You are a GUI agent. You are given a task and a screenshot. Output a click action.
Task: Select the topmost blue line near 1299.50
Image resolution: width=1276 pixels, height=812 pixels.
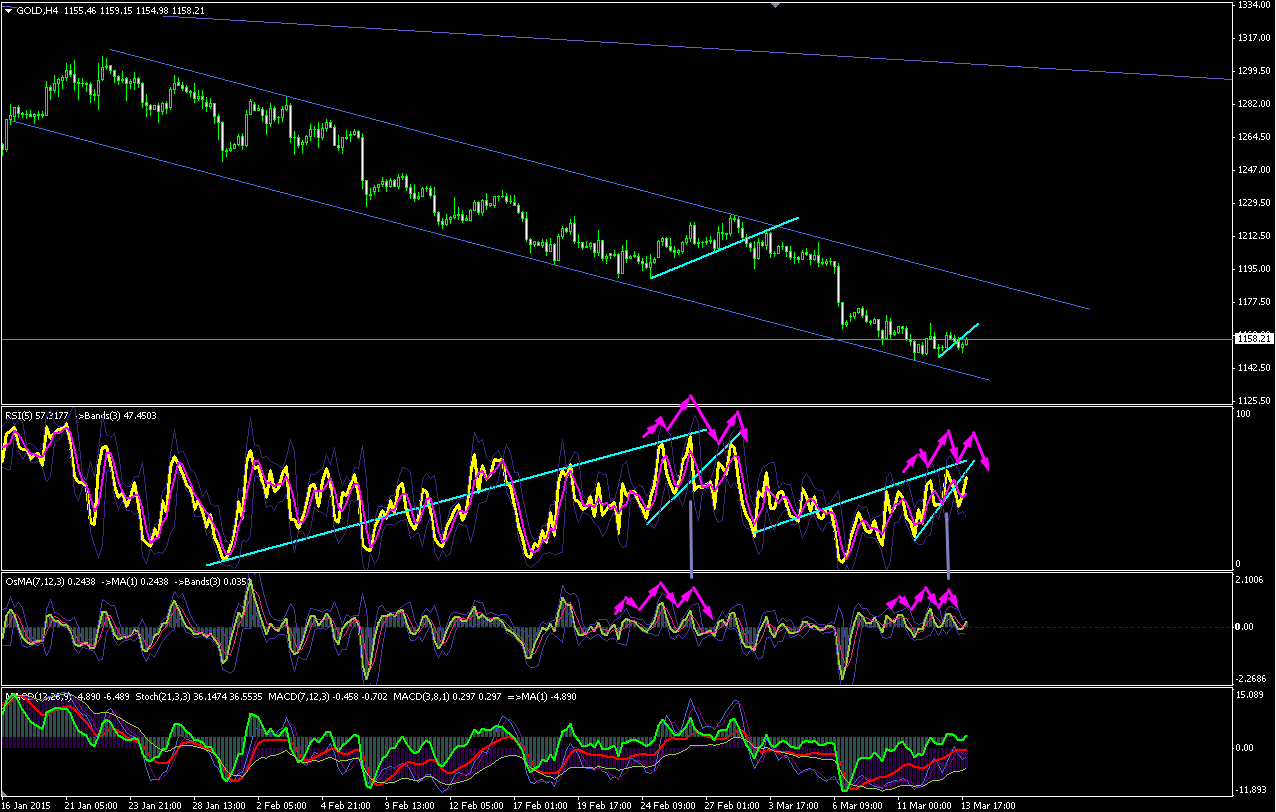coord(694,47)
